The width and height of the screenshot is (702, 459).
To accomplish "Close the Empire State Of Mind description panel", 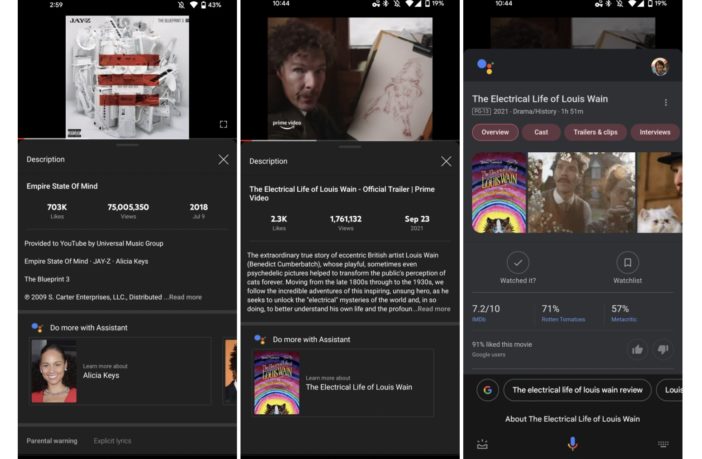I will coord(223,160).
